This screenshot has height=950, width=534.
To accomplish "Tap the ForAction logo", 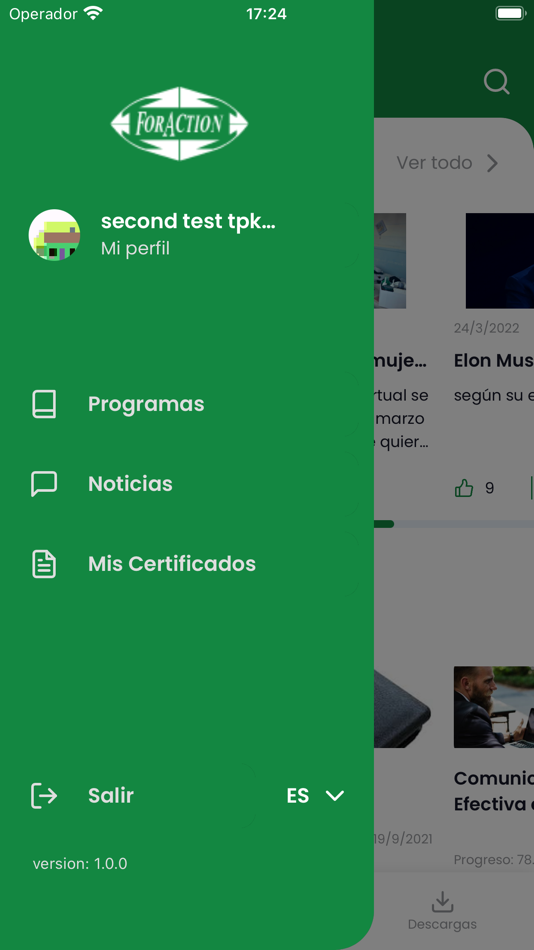I will pyautogui.click(x=179, y=124).
